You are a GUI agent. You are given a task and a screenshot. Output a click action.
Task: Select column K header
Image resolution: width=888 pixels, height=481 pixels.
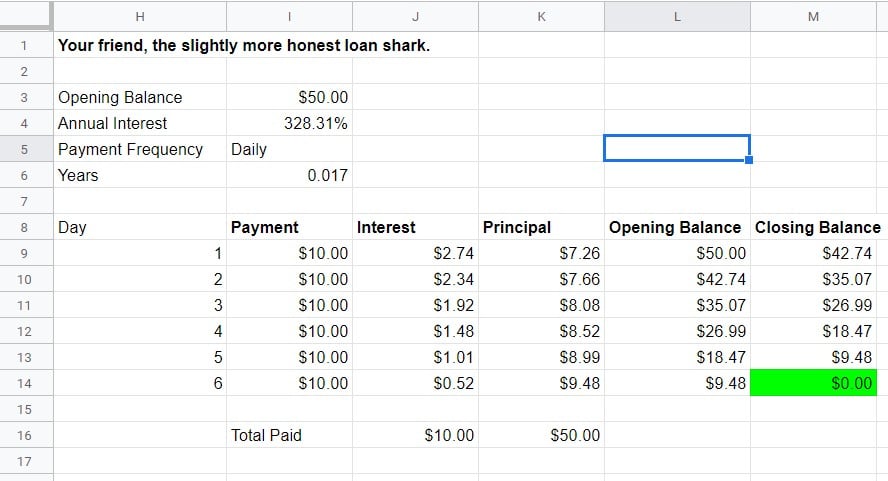tap(541, 16)
